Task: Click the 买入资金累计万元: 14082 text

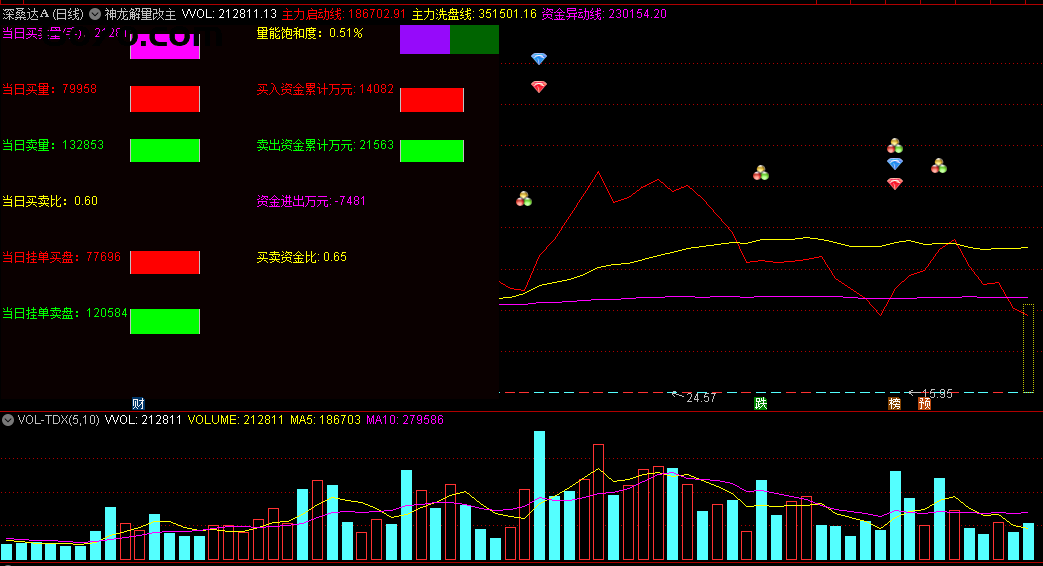Action: (325, 89)
